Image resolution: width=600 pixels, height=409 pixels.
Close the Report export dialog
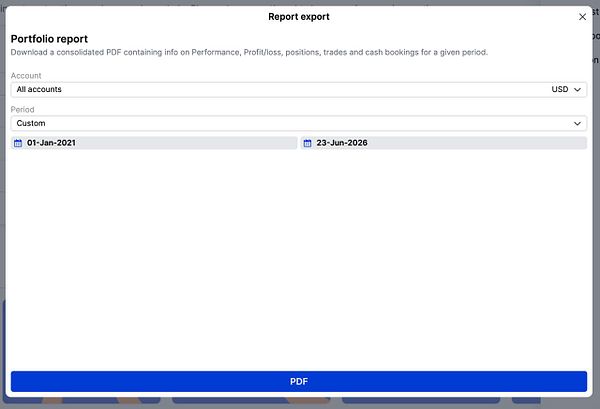coord(582,17)
